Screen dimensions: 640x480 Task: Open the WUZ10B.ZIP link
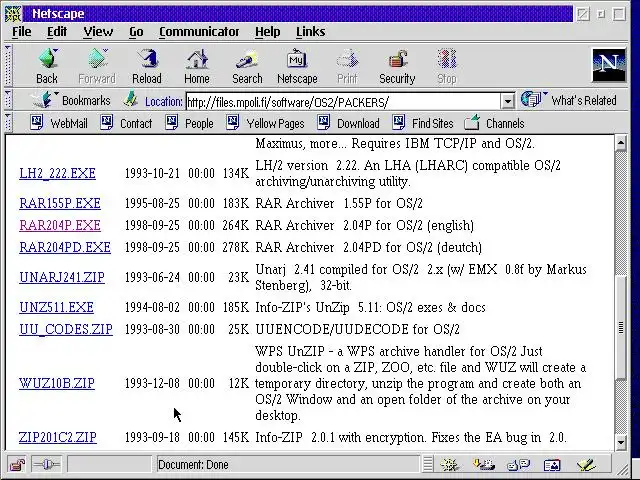[x=57, y=383]
